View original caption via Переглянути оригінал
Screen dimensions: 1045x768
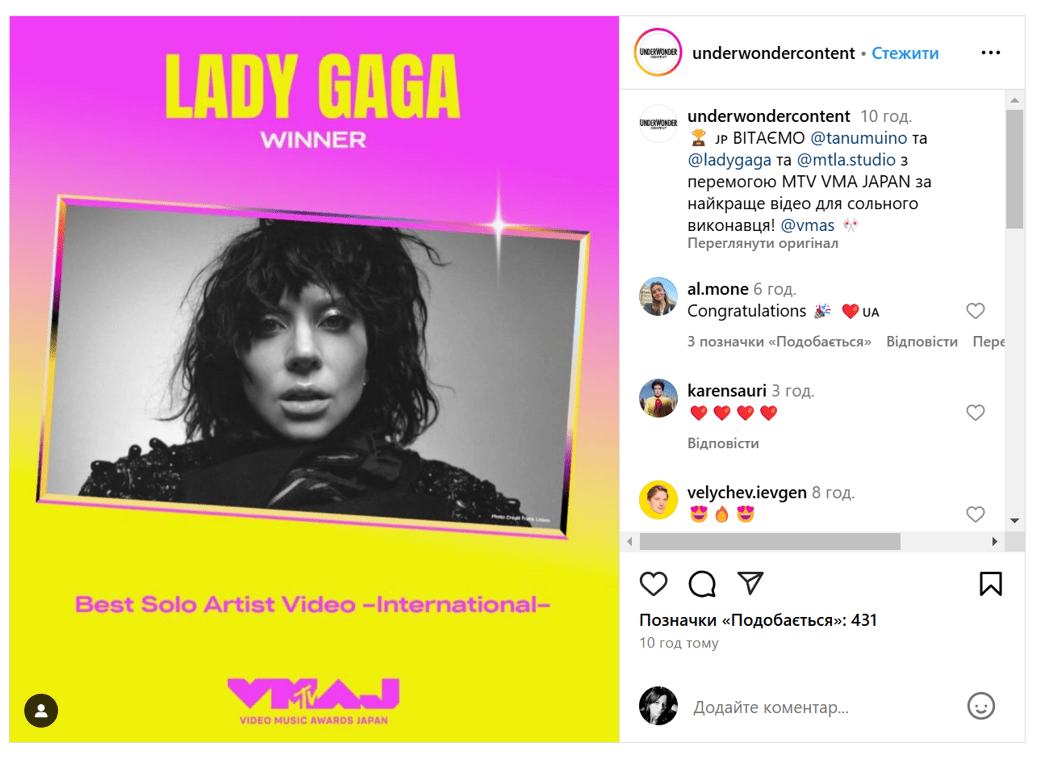[x=762, y=243]
